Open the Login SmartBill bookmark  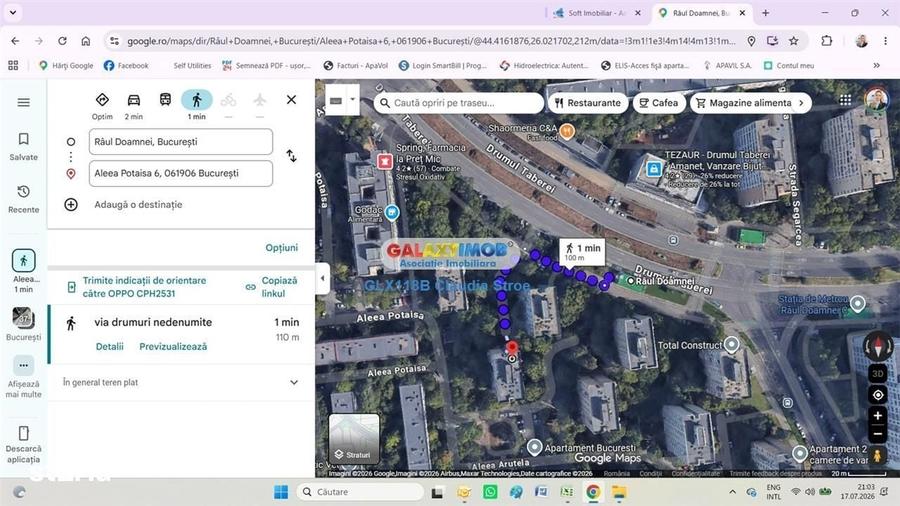coord(443,65)
